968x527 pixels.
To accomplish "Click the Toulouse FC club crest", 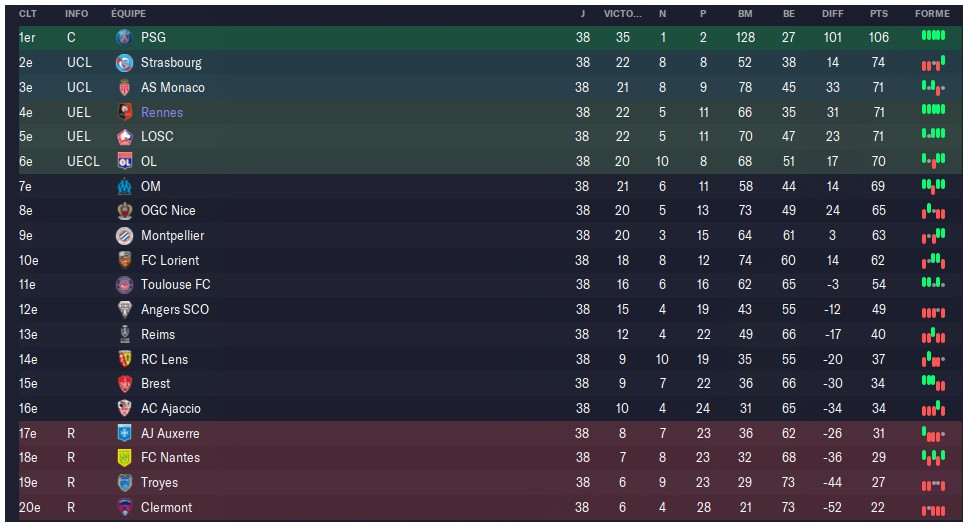I will pos(124,284).
